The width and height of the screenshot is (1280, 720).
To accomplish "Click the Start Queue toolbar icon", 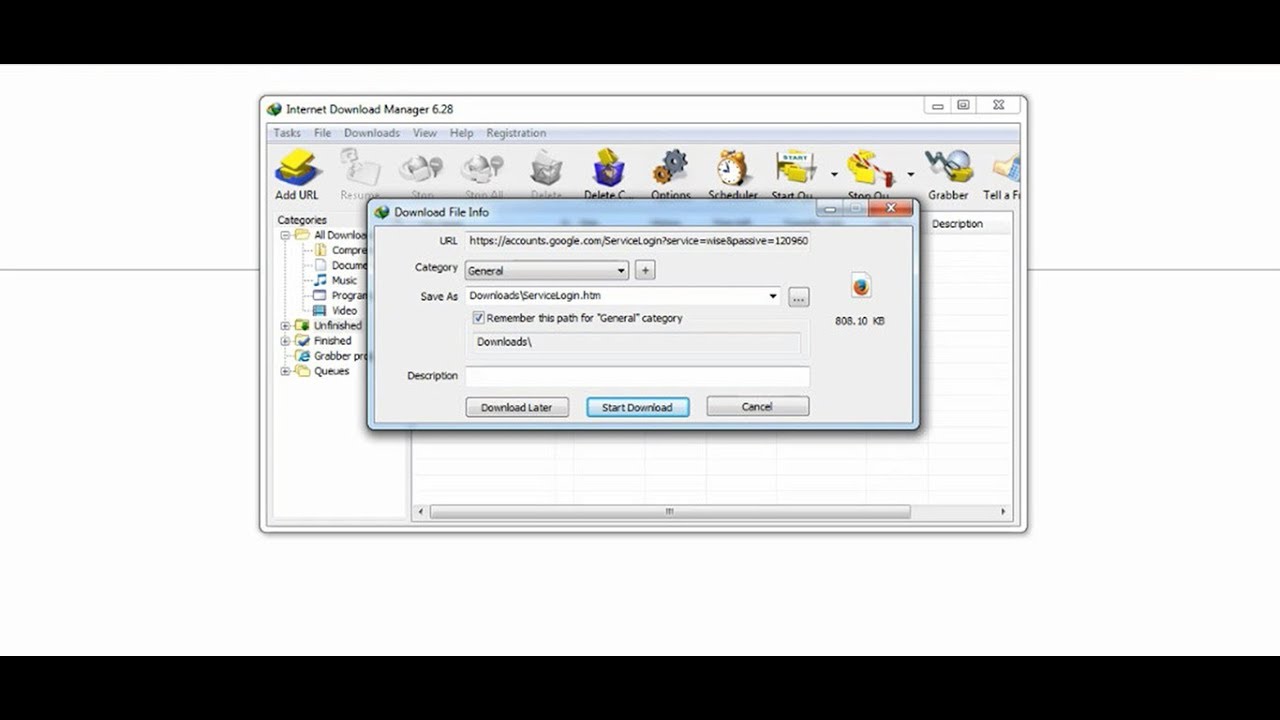I will point(795,168).
